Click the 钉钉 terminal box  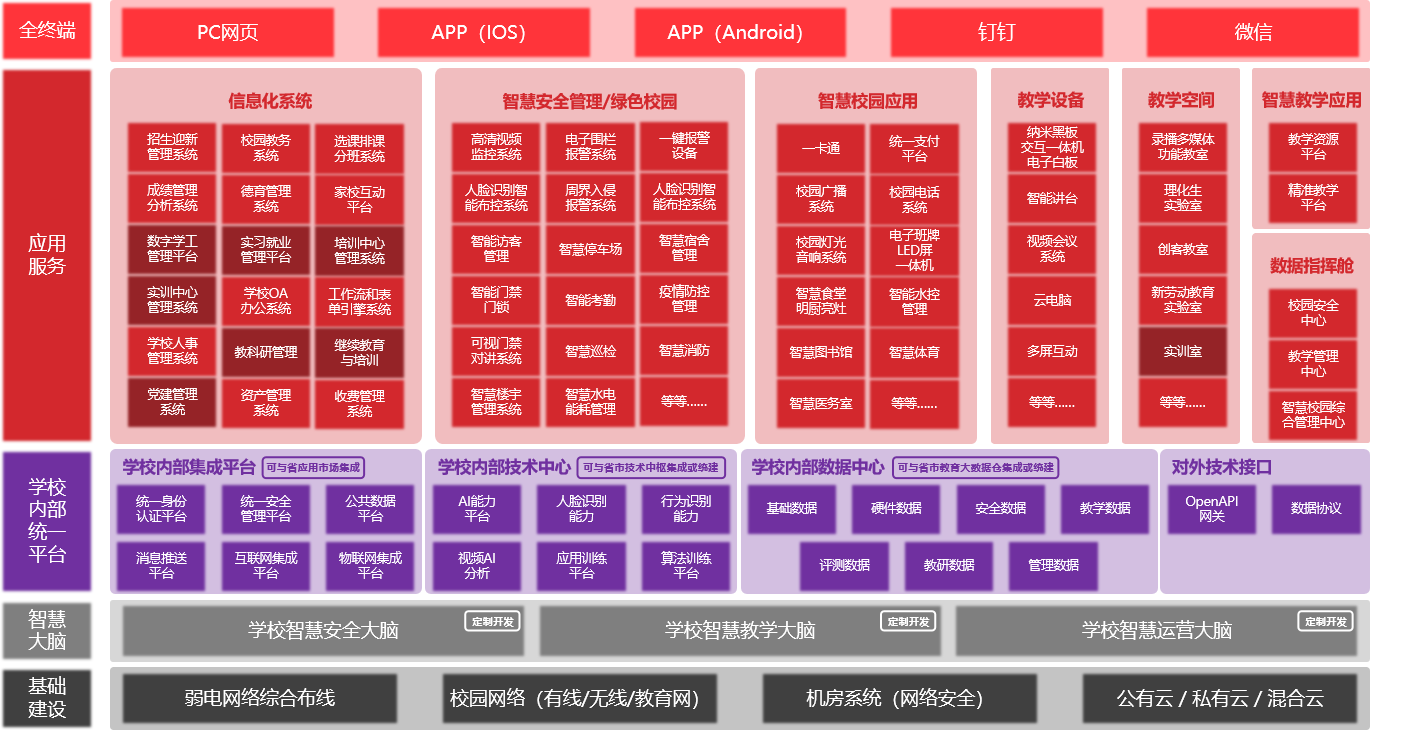tap(996, 32)
